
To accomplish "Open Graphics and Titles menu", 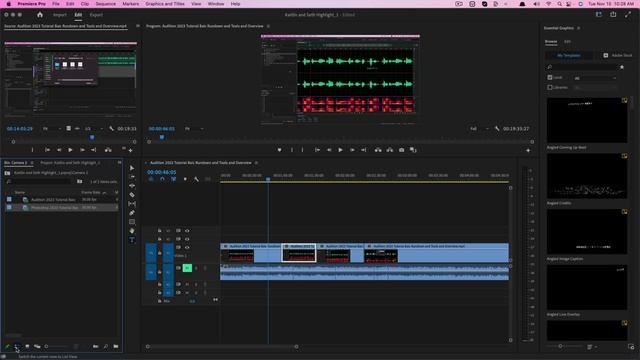I will 165,4.
